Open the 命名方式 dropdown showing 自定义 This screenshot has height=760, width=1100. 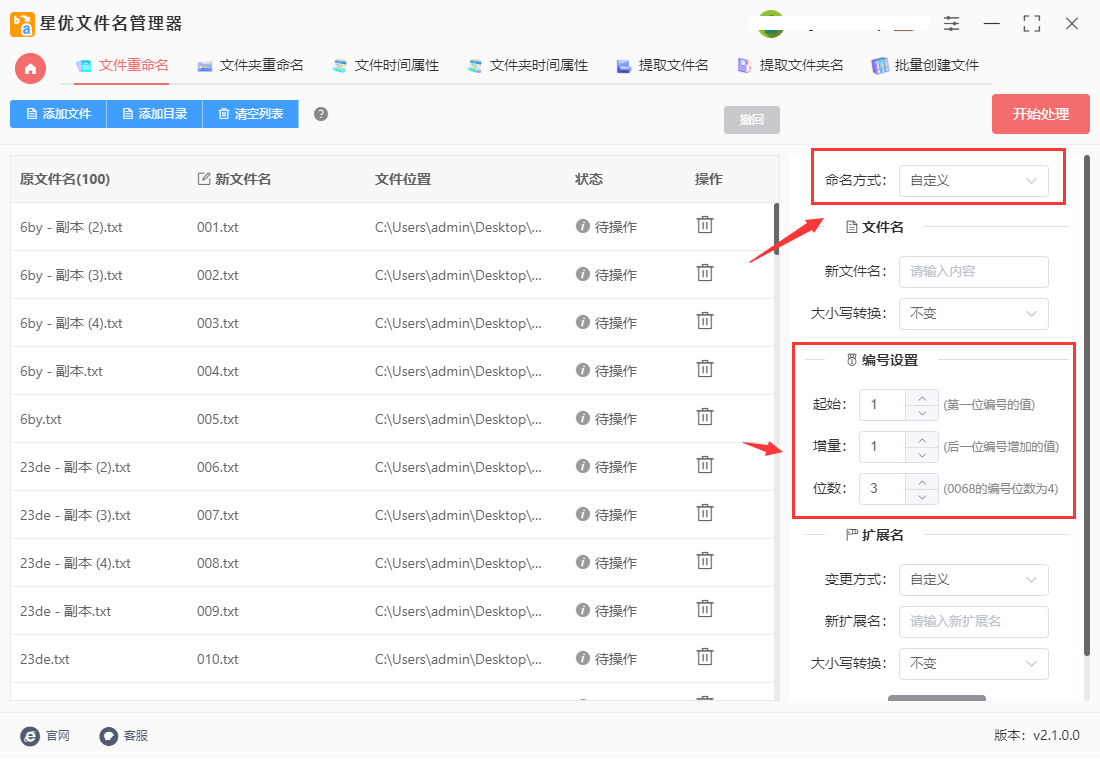coord(973,180)
